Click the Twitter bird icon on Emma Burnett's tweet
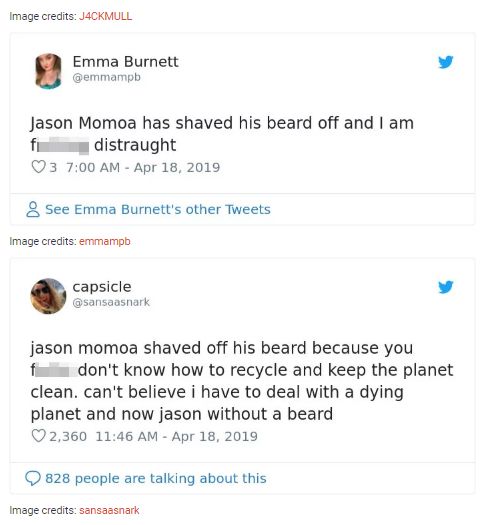This screenshot has height=525, width=495. click(x=445, y=62)
